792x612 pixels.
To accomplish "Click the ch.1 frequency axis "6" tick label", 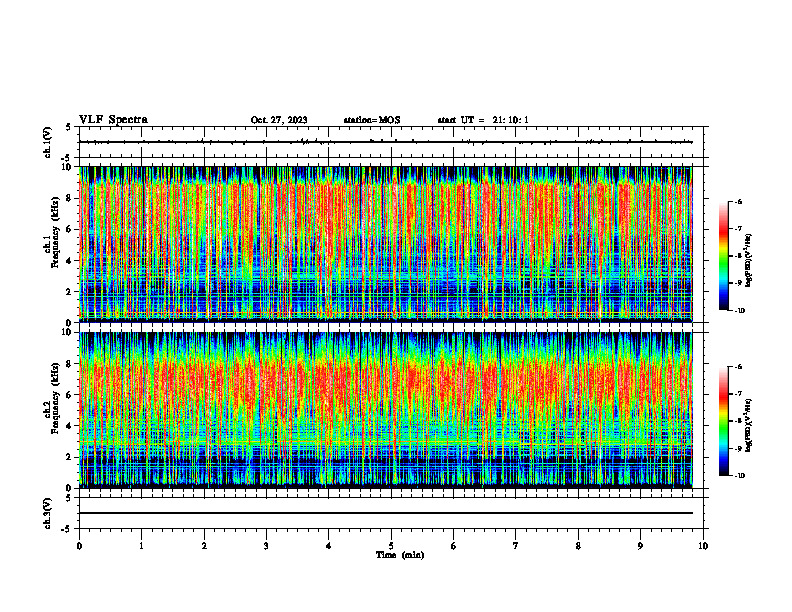I will [69, 229].
